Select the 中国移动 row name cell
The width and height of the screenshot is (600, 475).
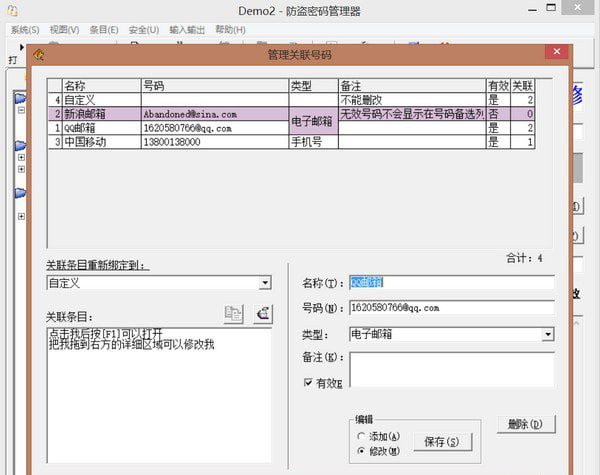pyautogui.click(x=101, y=142)
